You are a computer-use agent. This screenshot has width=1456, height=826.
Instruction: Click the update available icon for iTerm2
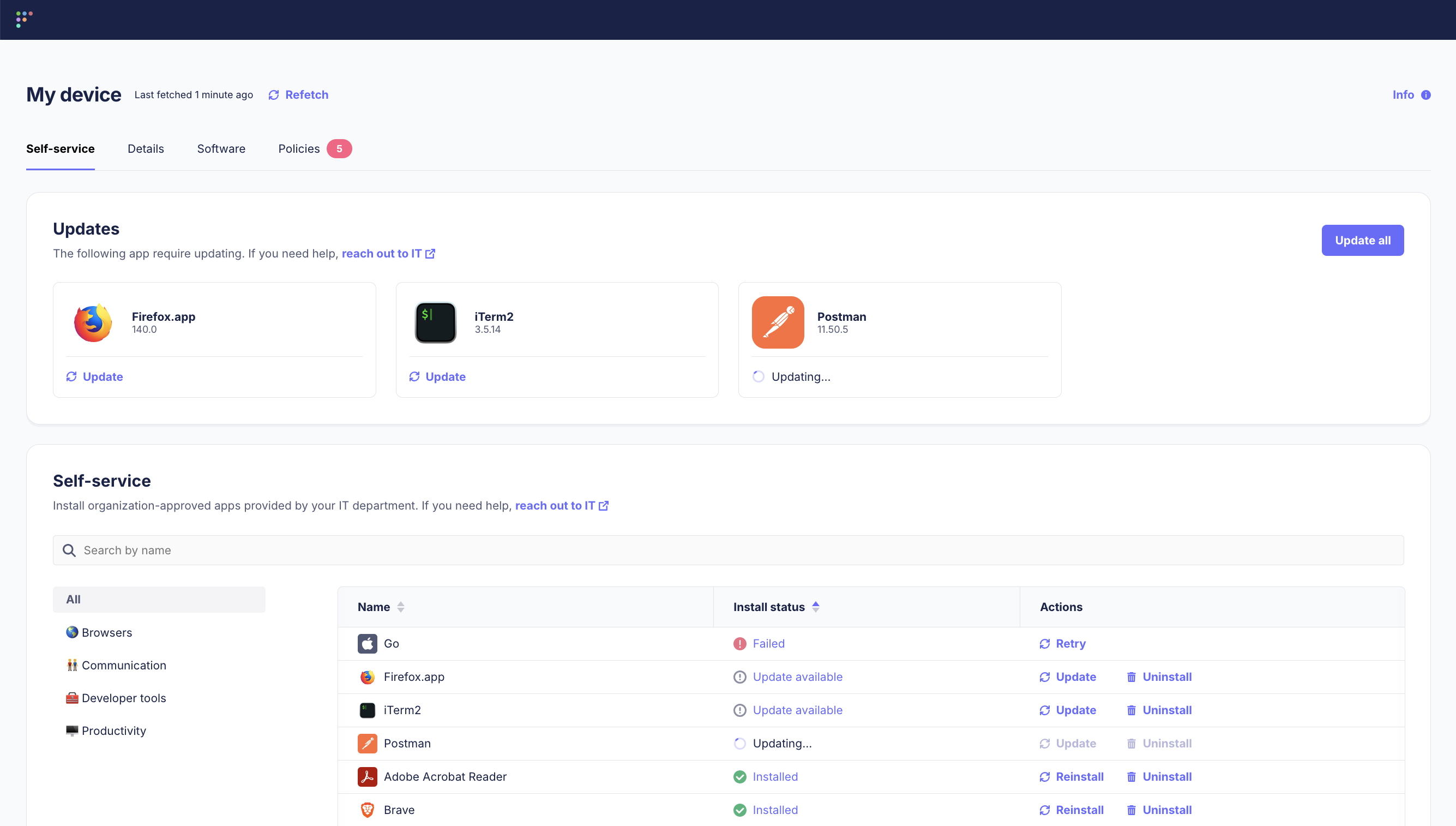740,710
